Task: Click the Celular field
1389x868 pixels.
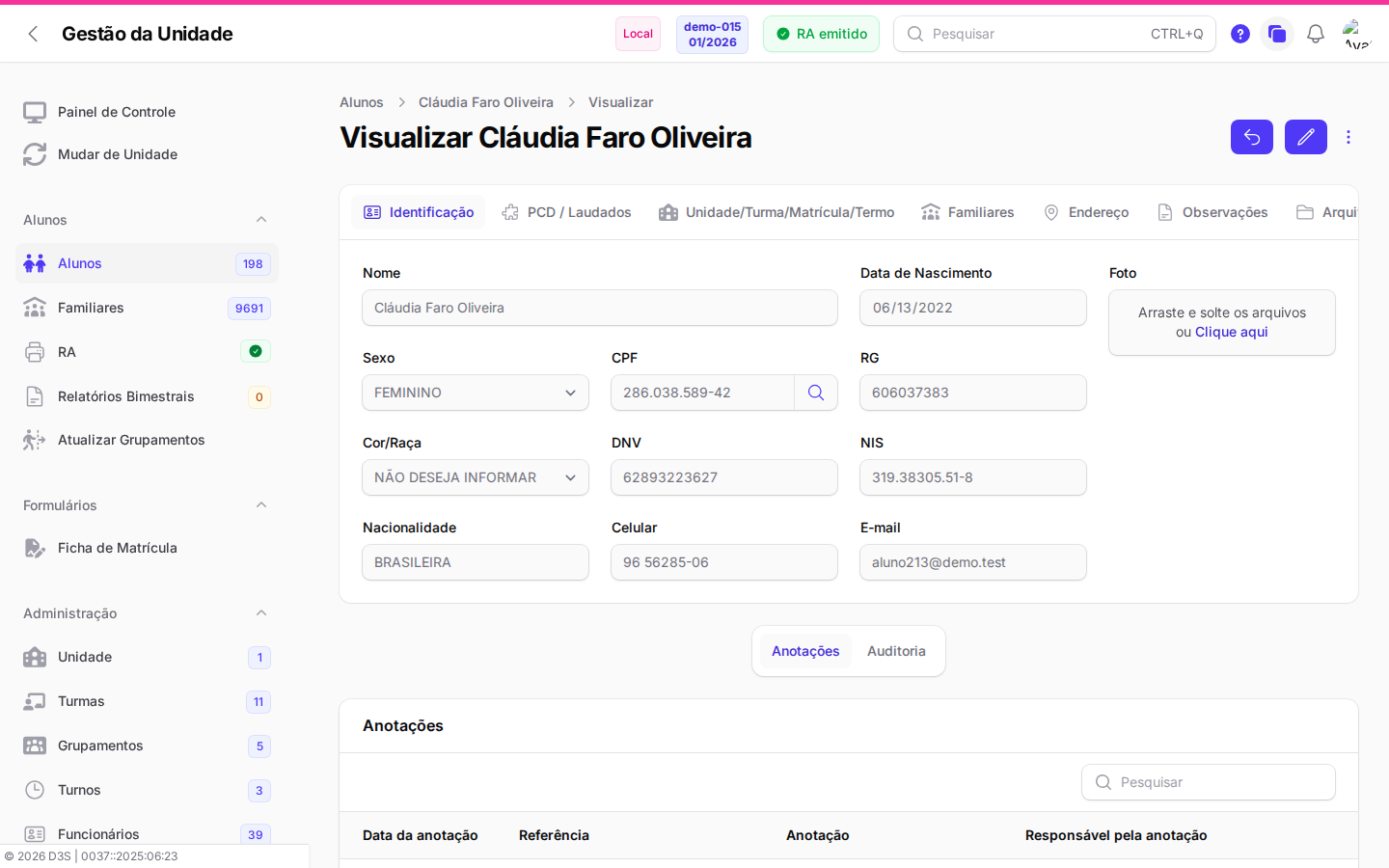Action: (724, 562)
